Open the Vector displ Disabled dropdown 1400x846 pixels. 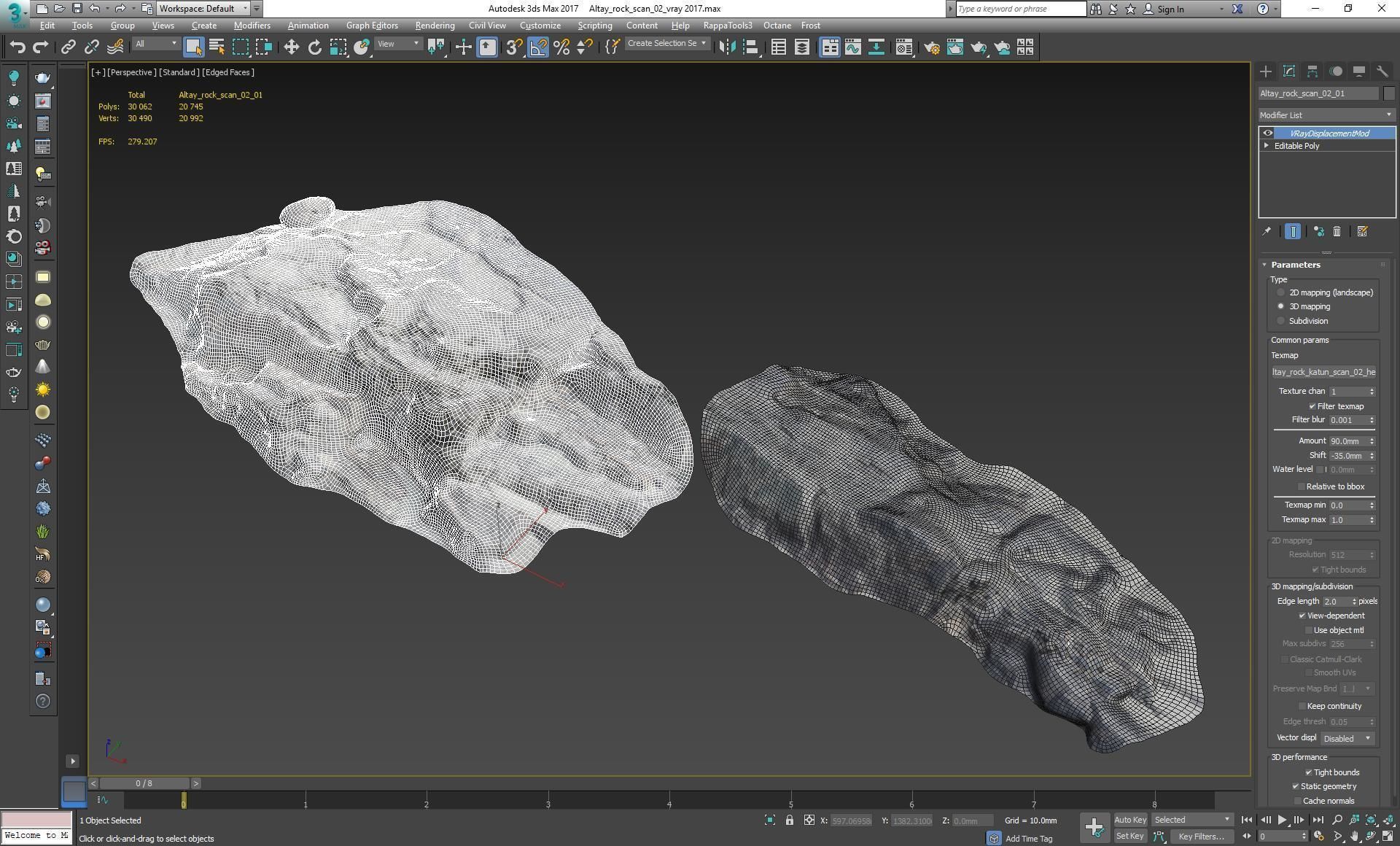[1347, 739]
